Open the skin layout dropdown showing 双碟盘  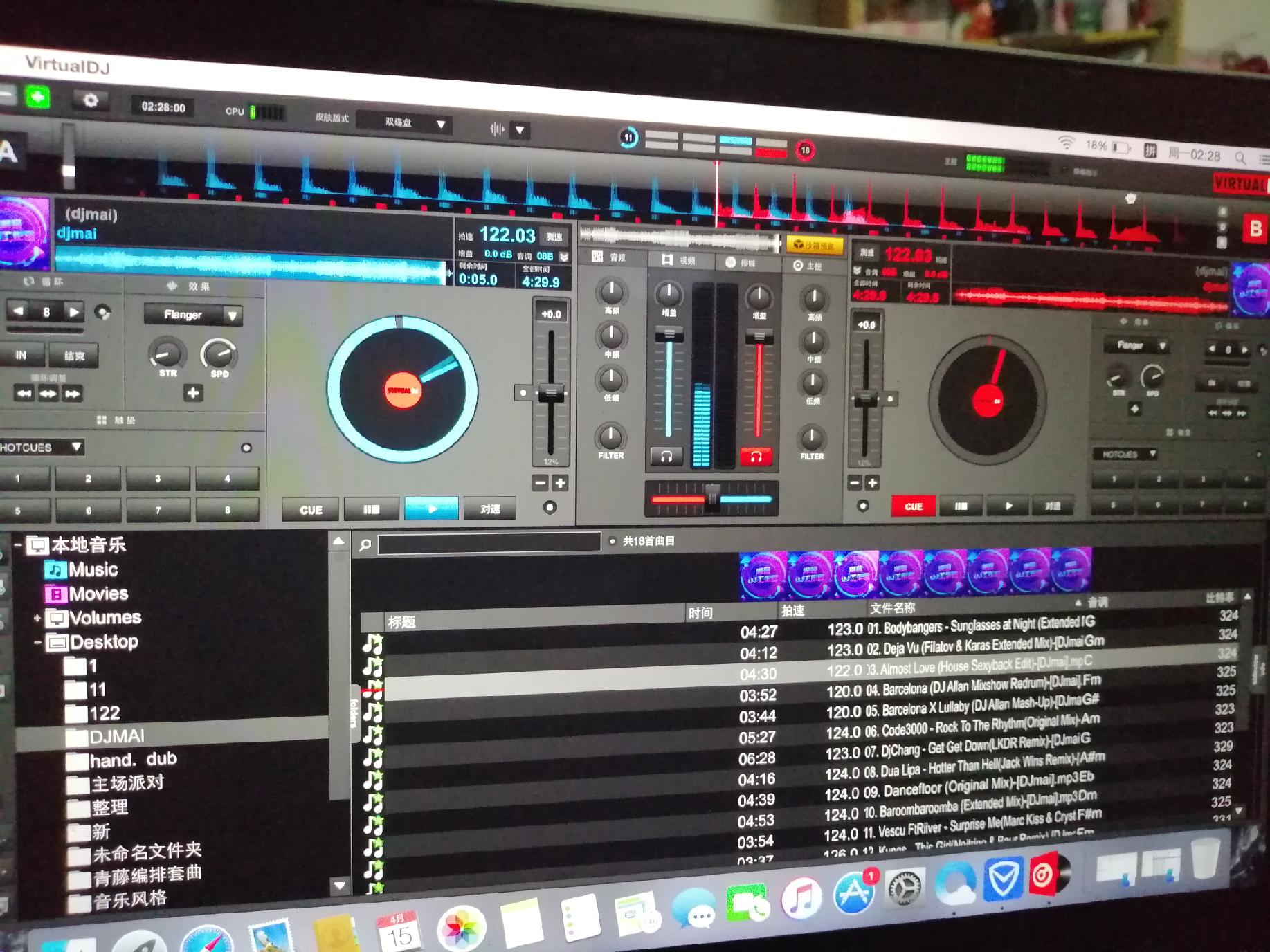[406, 123]
